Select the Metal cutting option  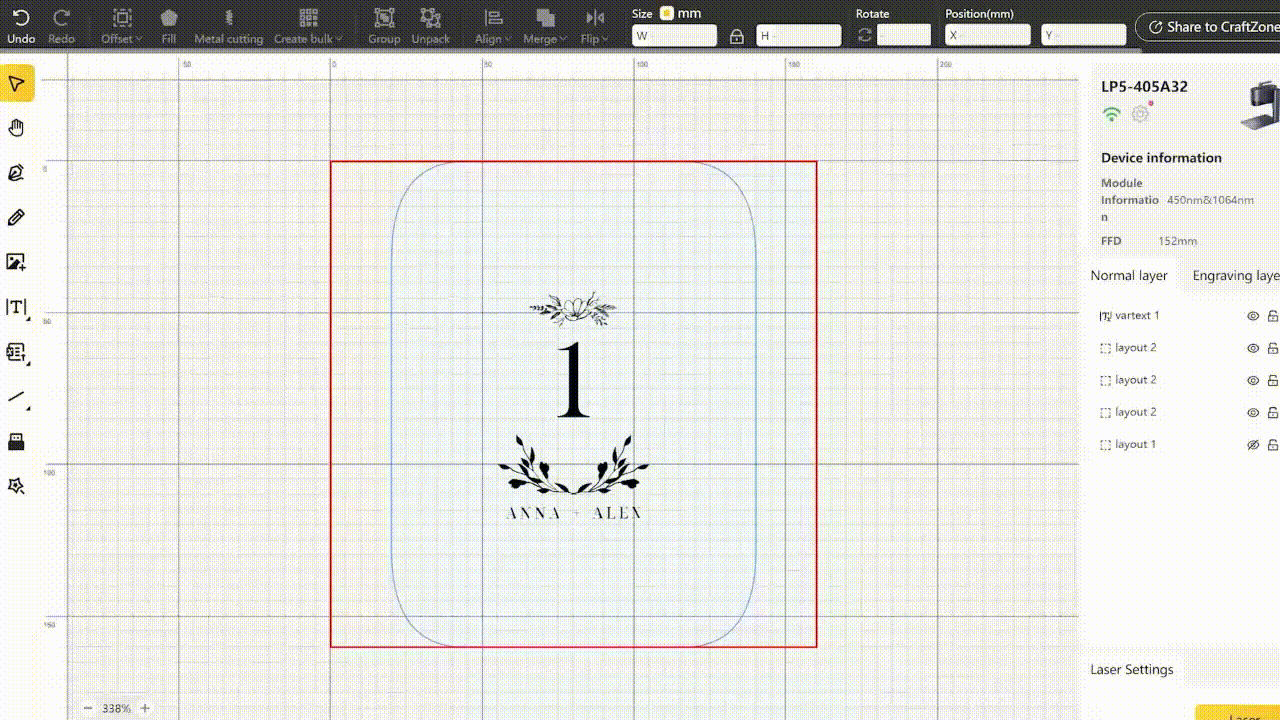[228, 26]
